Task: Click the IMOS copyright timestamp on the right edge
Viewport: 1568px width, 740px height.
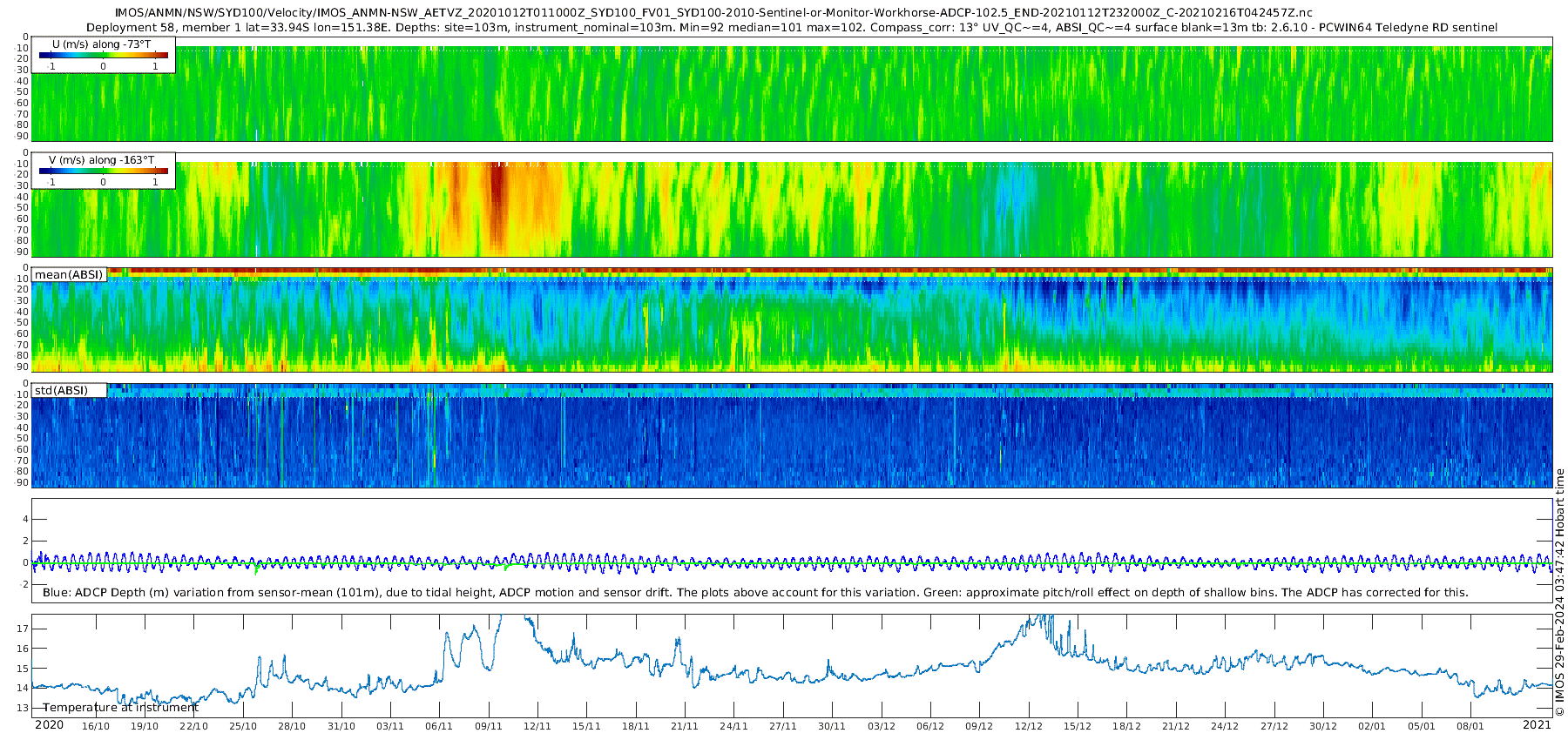Action: (1560, 592)
